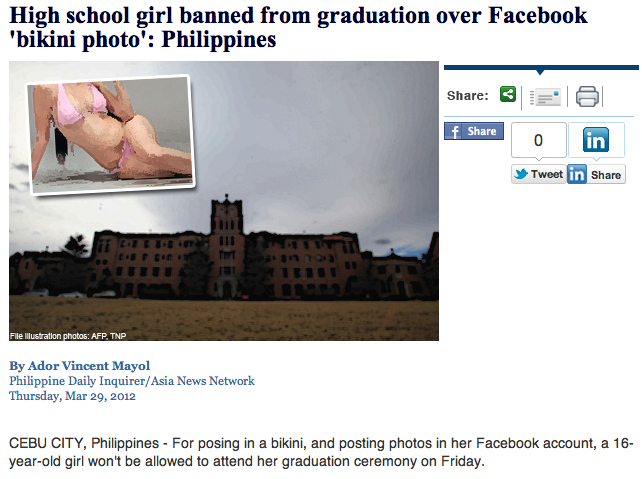Click the printer icon
Viewport: 642px width, 479px height.
click(x=587, y=97)
